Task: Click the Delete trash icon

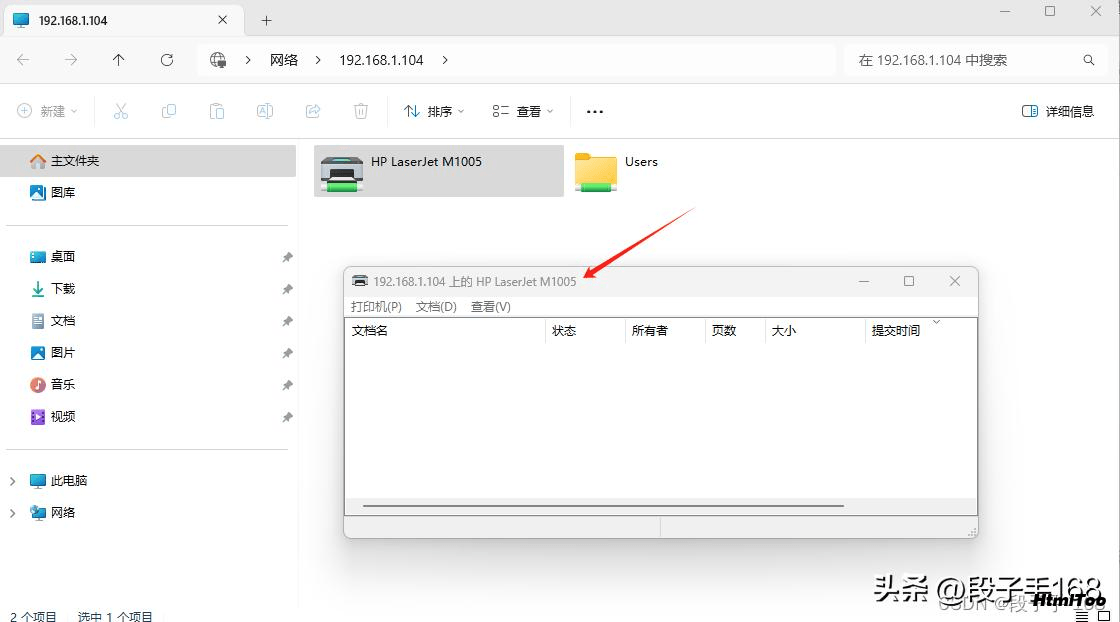Action: click(361, 111)
